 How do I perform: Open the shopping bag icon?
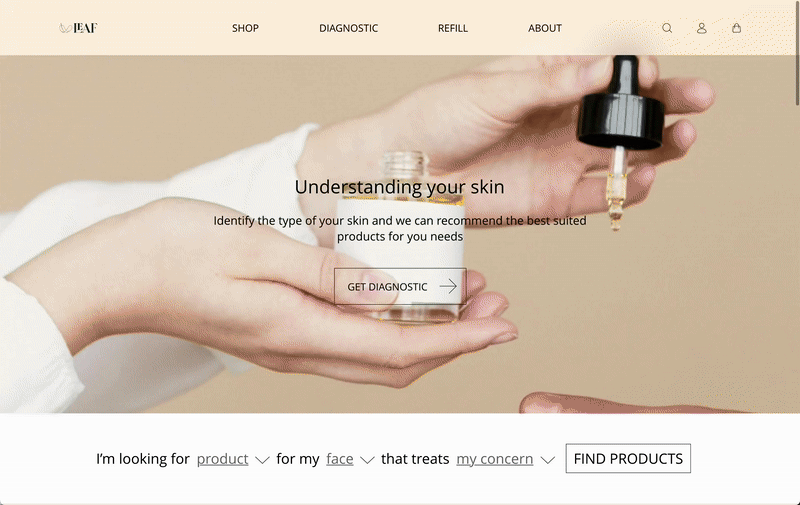click(x=736, y=28)
